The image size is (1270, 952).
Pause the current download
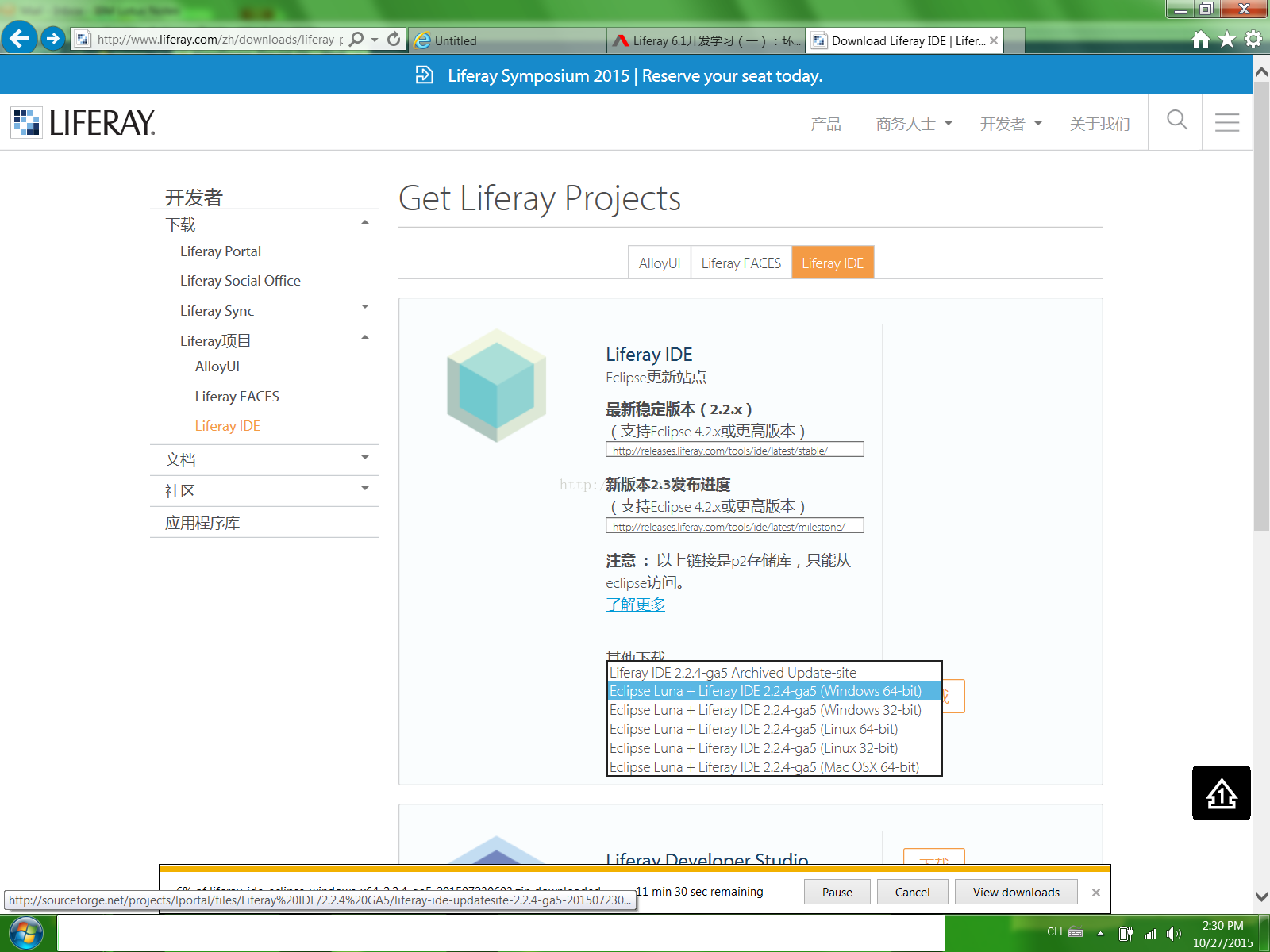tap(837, 892)
